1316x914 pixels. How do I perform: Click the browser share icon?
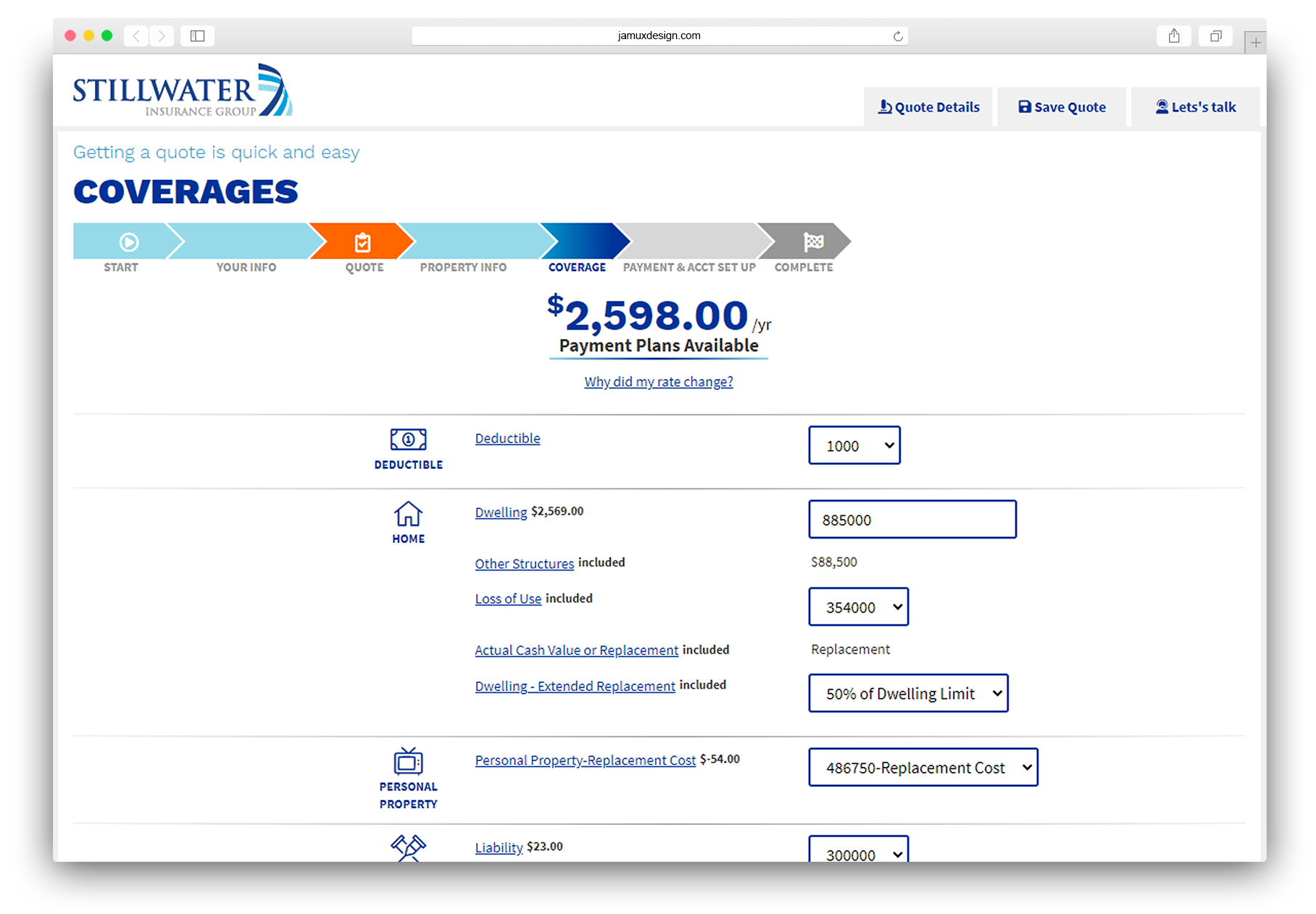tap(1174, 36)
